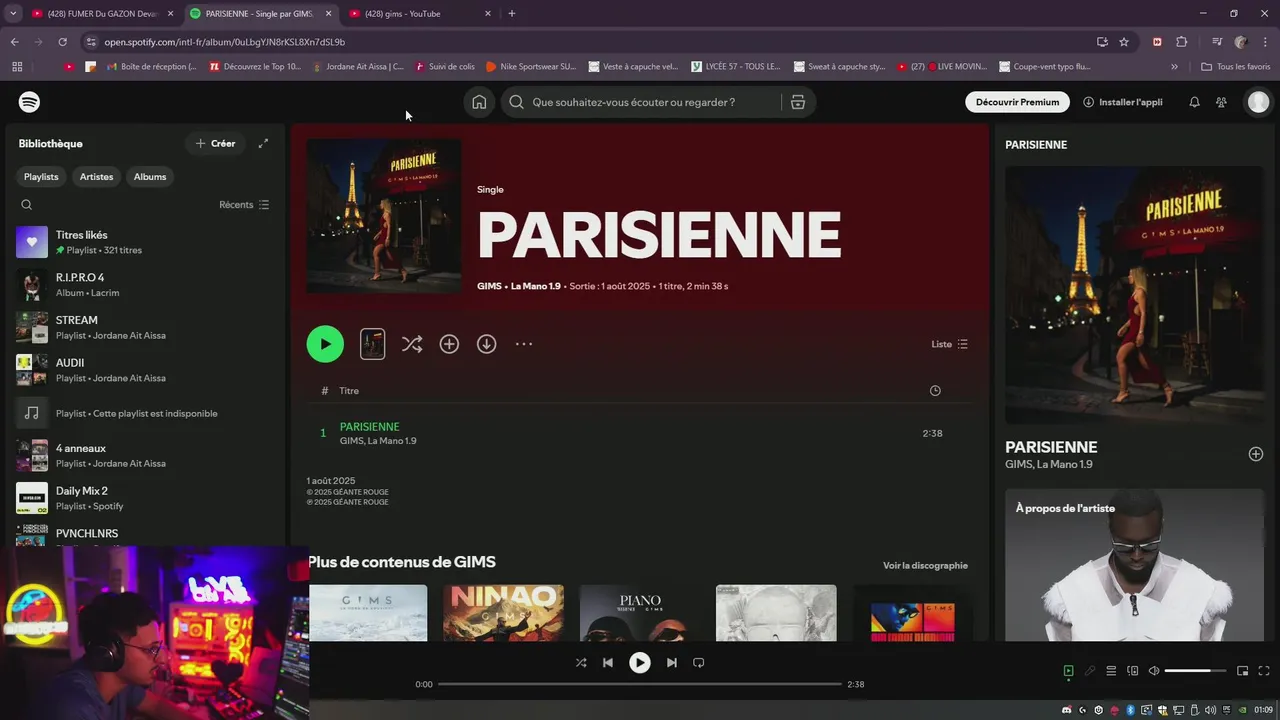Enable shuffle for this album
Screen dimensions: 1280x720
pos(411,344)
